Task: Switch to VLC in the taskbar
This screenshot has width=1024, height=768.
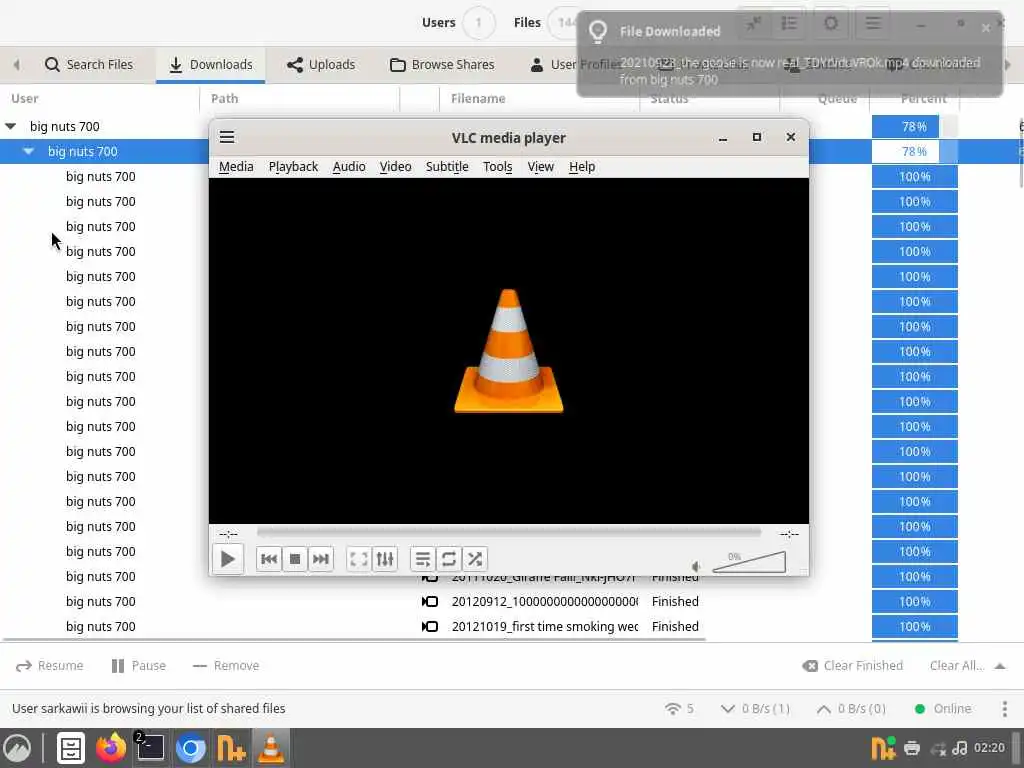Action: coord(270,748)
